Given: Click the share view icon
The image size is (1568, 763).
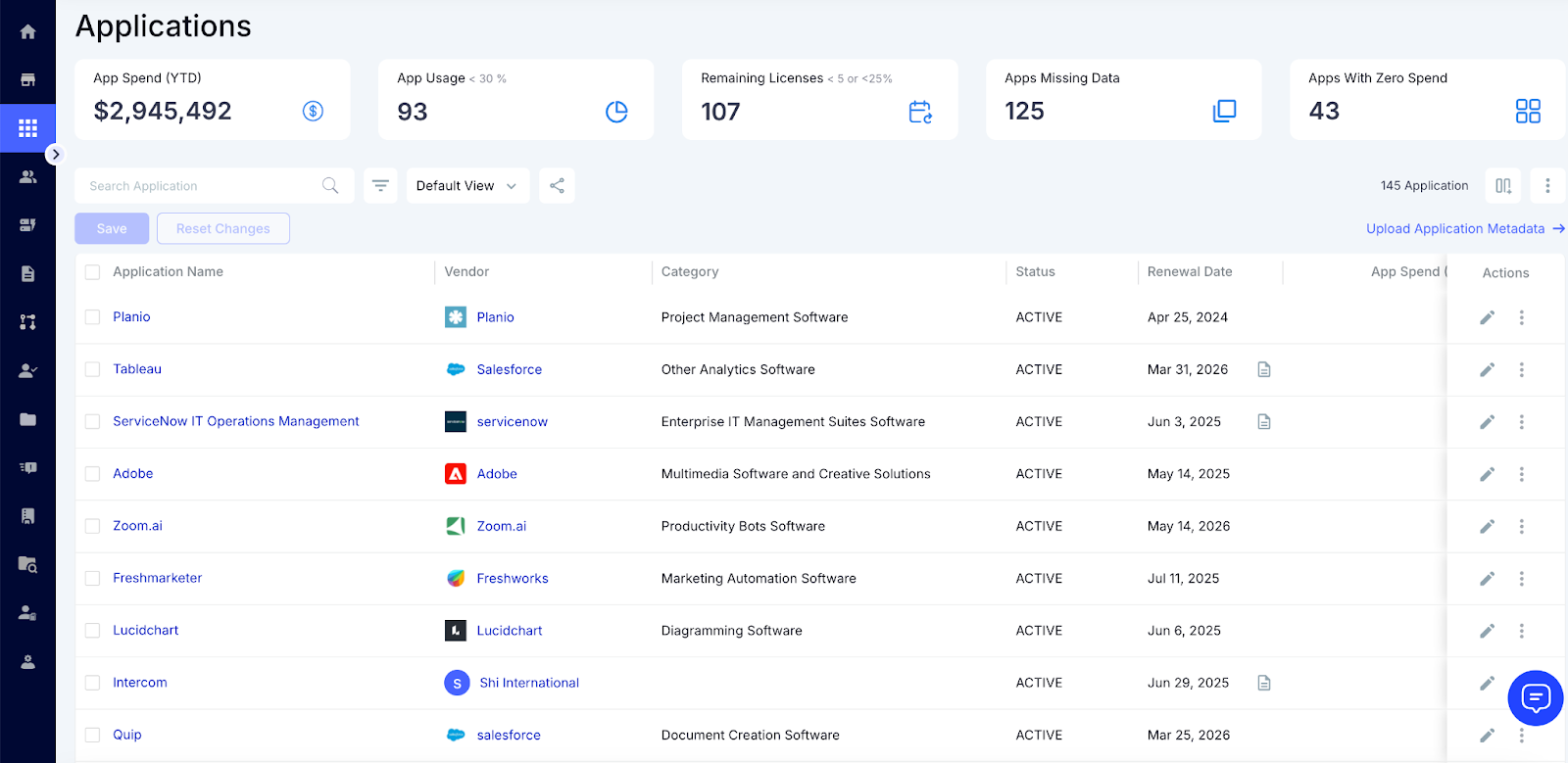Looking at the screenshot, I should pos(557,185).
